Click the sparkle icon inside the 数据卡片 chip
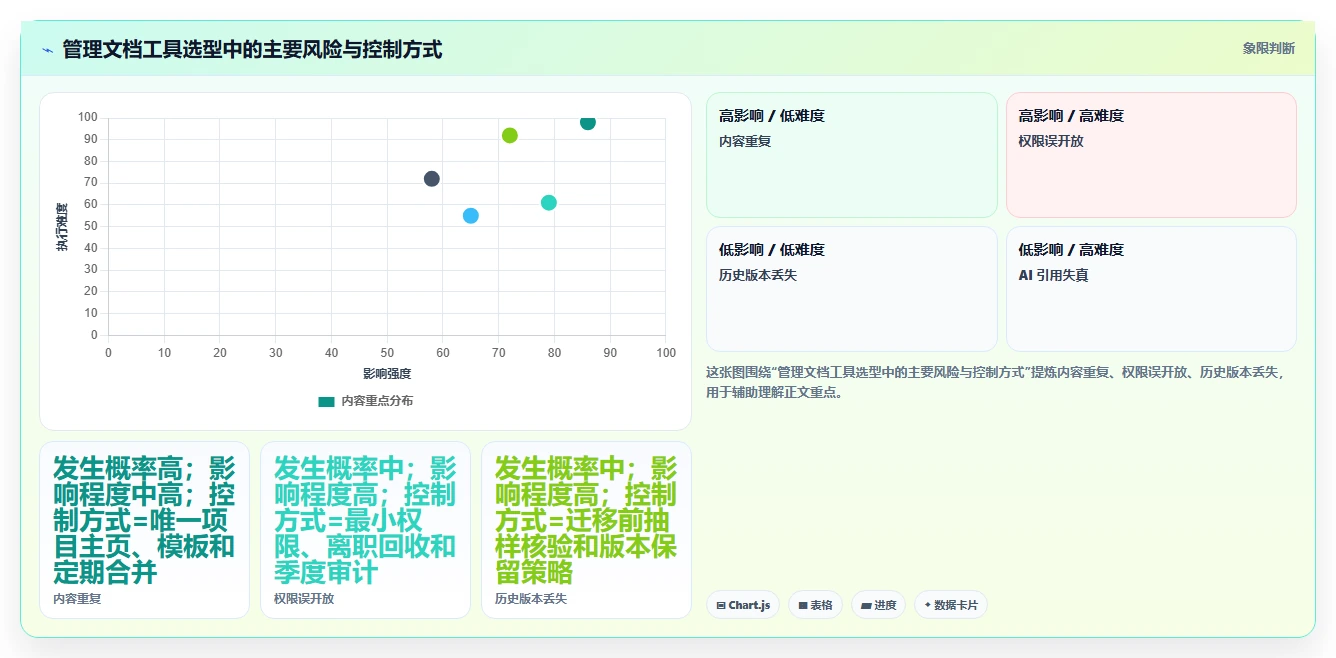This screenshot has width=1336, height=658. click(x=928, y=605)
